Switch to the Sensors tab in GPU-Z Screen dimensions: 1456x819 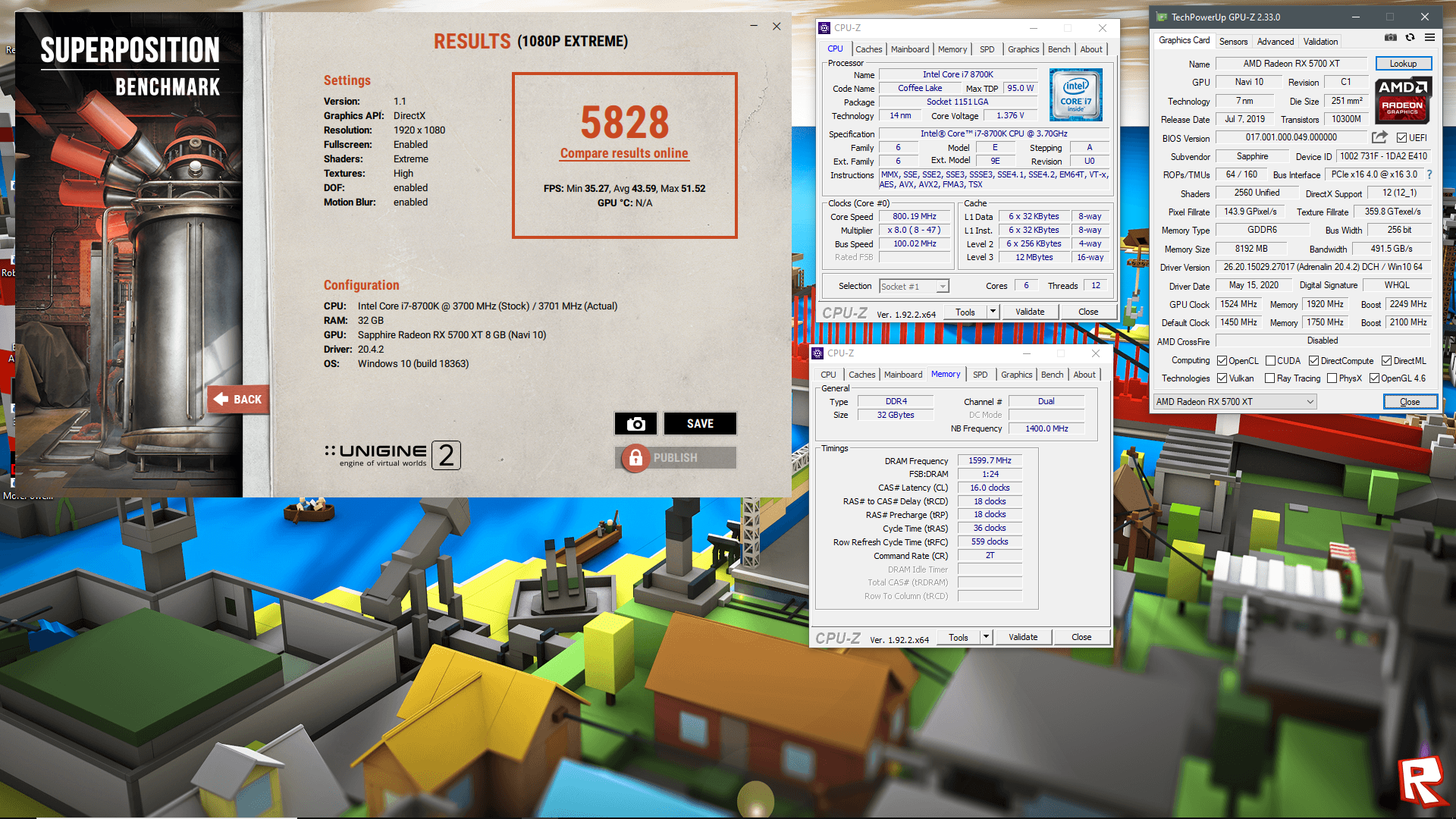click(x=1233, y=42)
